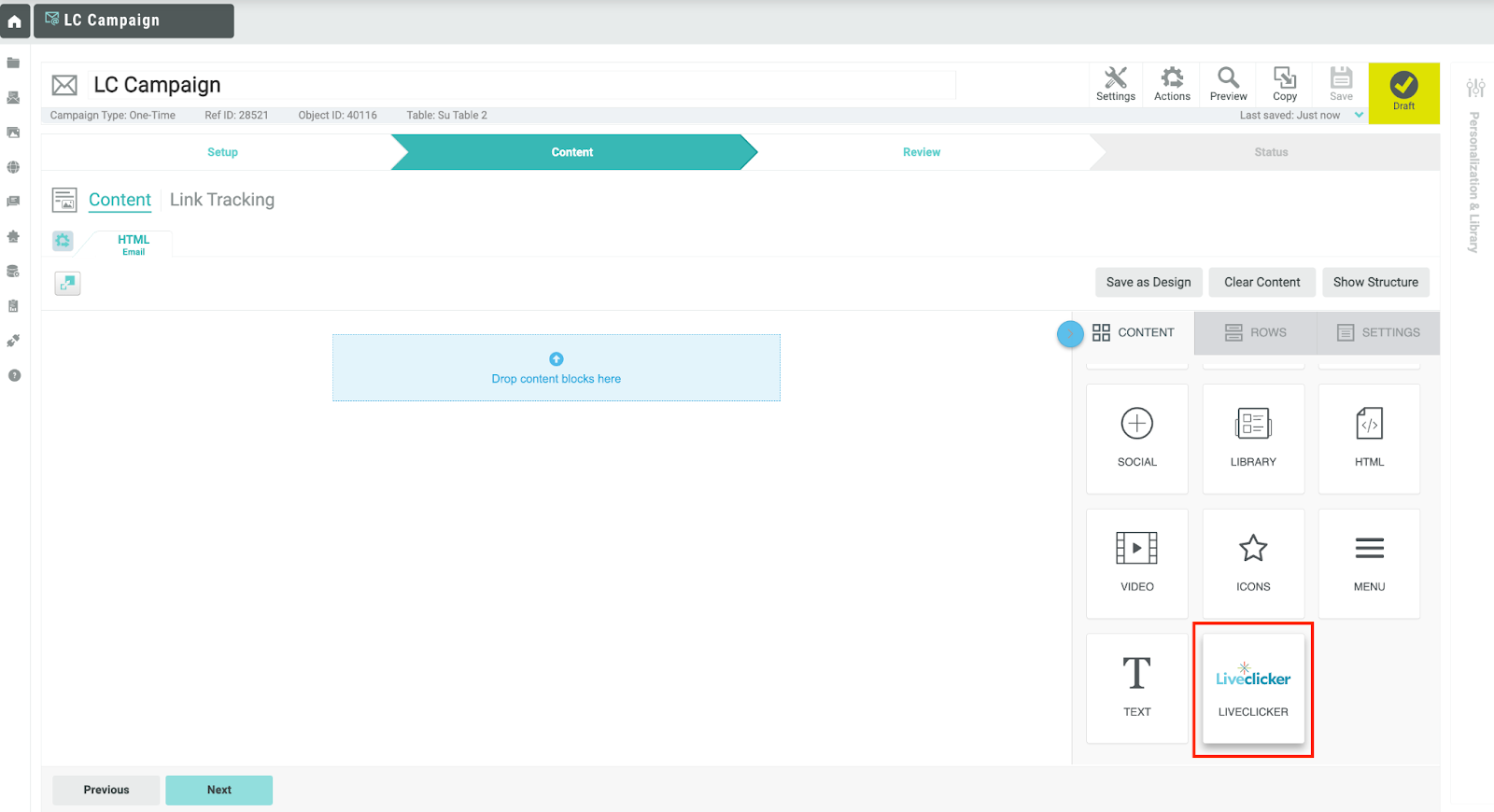Expand the Personalization & Library panel

[1475, 168]
